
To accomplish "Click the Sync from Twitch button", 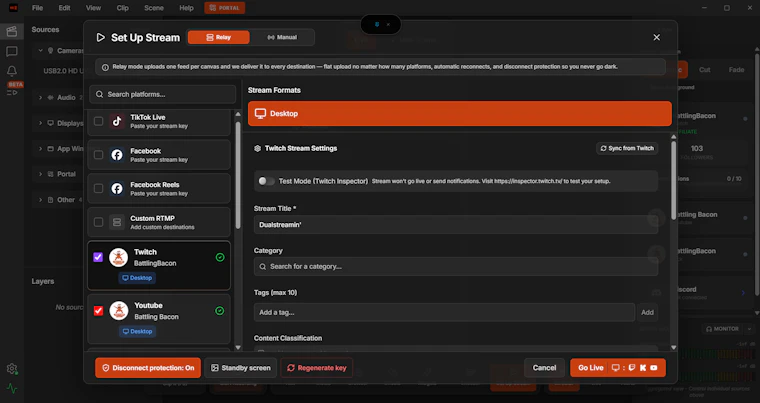I will click(627, 148).
